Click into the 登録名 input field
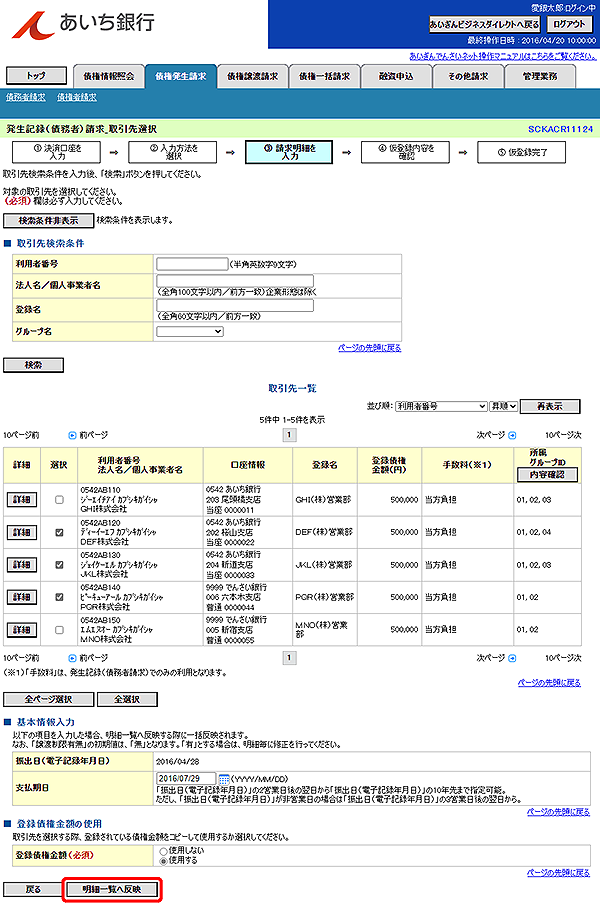The image size is (600, 905). 235,305
